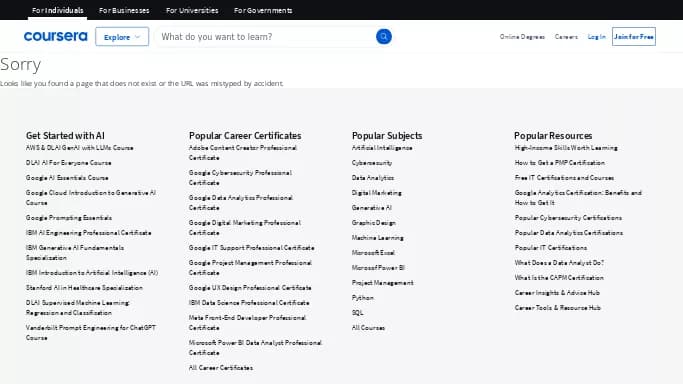
Task: Open Microsoft Power BI subject link
Action: click(x=378, y=268)
